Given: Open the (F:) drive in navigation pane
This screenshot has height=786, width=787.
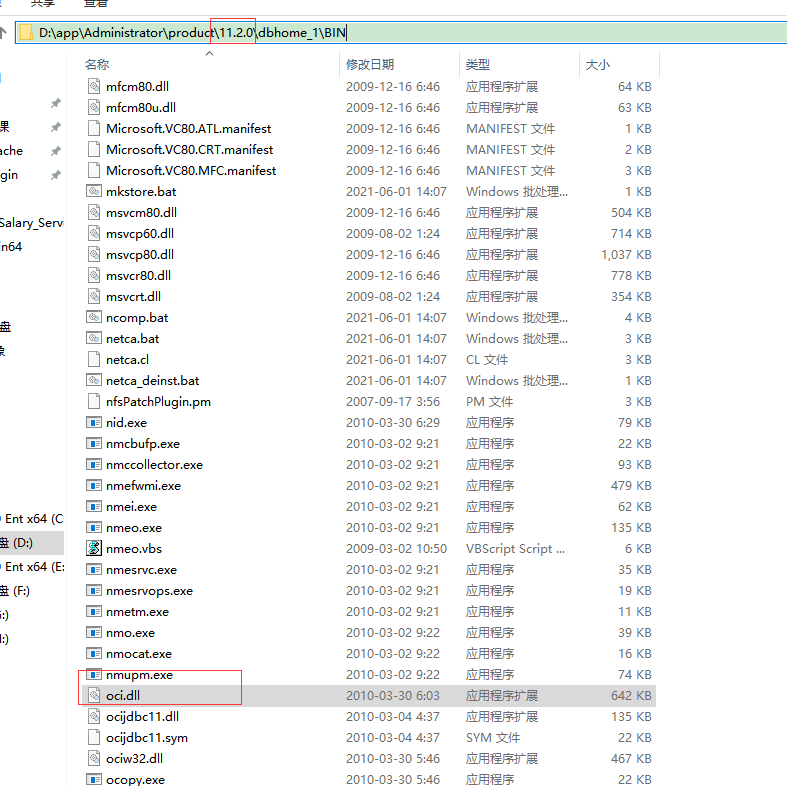Looking at the screenshot, I should click(15, 591).
